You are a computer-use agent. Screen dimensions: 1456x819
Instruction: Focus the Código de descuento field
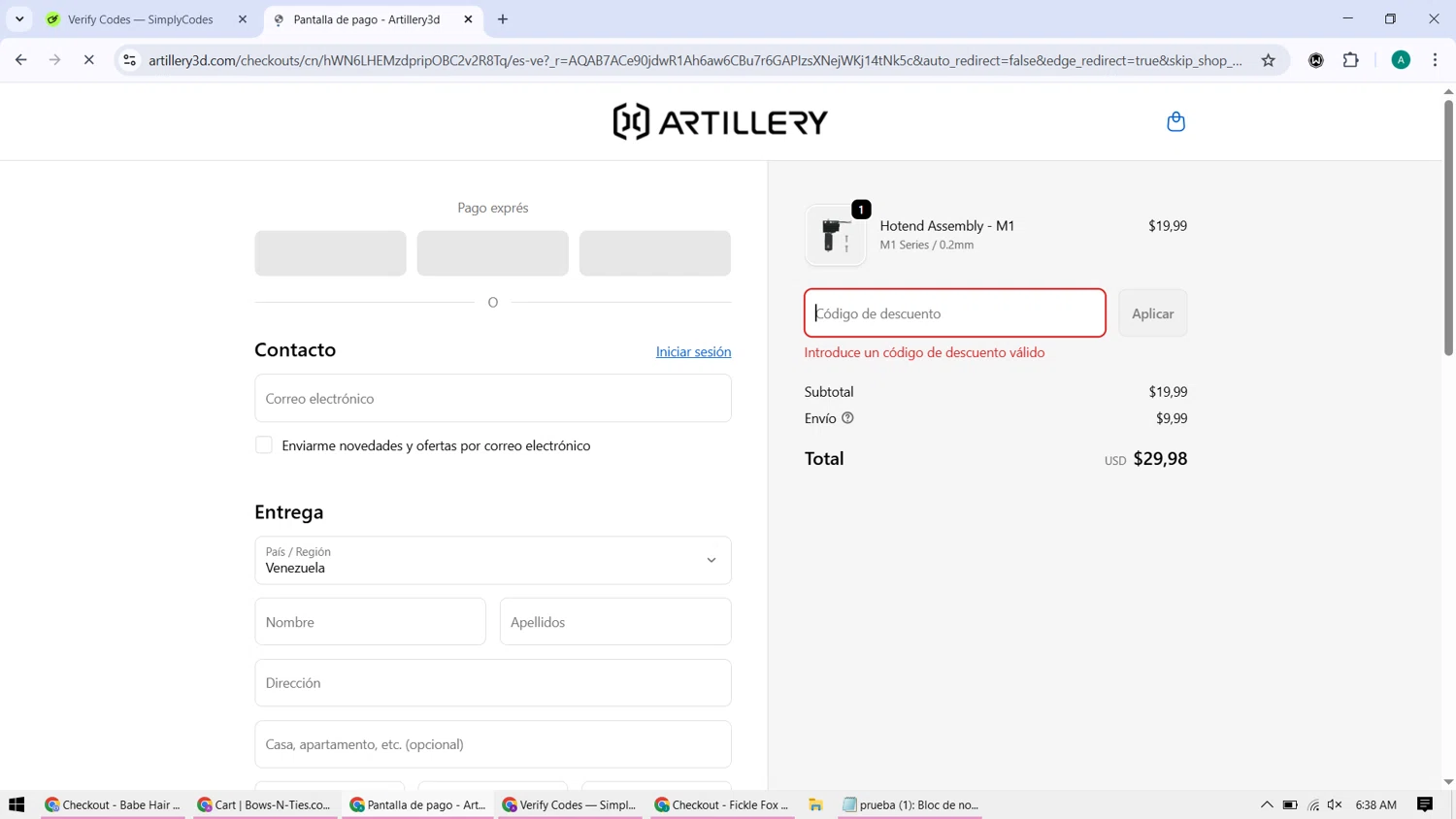(955, 313)
